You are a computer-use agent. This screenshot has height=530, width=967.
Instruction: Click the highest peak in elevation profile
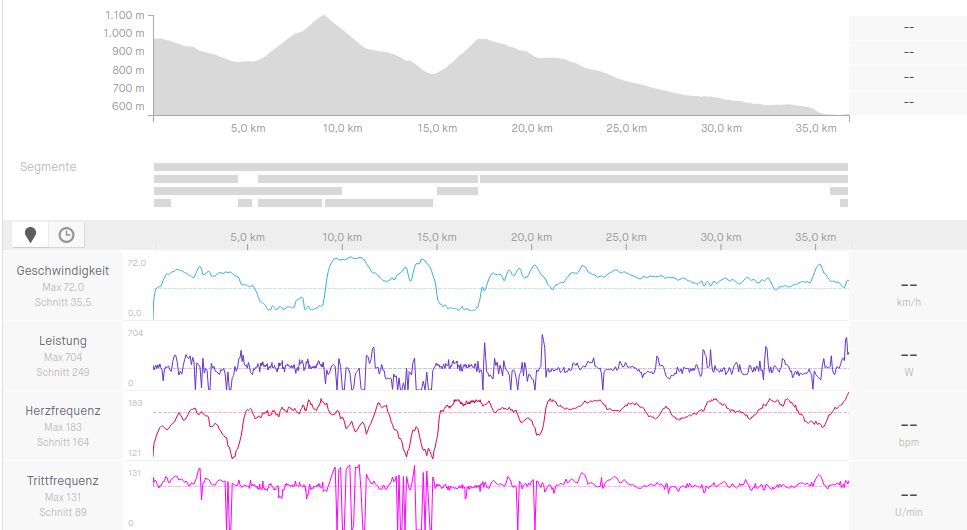point(323,18)
